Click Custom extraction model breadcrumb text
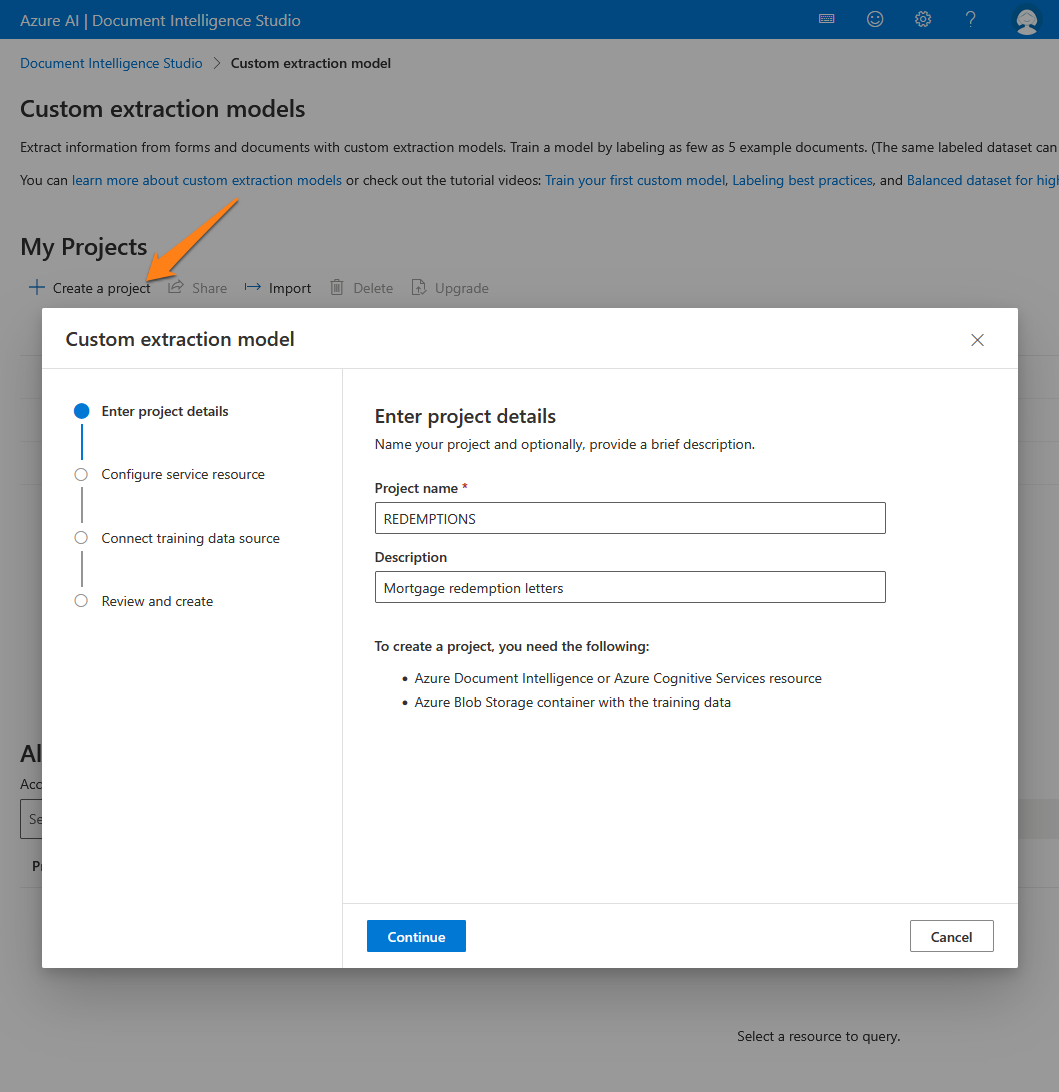This screenshot has width=1059, height=1092. 311,63
